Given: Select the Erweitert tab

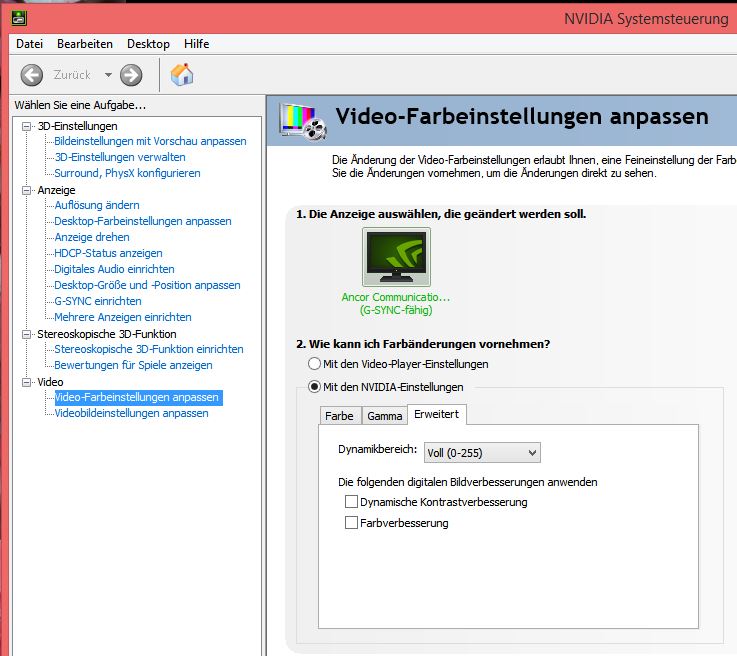Looking at the screenshot, I should (437, 414).
